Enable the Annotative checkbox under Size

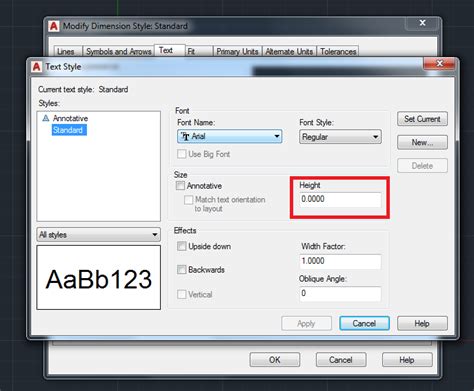tap(180, 186)
